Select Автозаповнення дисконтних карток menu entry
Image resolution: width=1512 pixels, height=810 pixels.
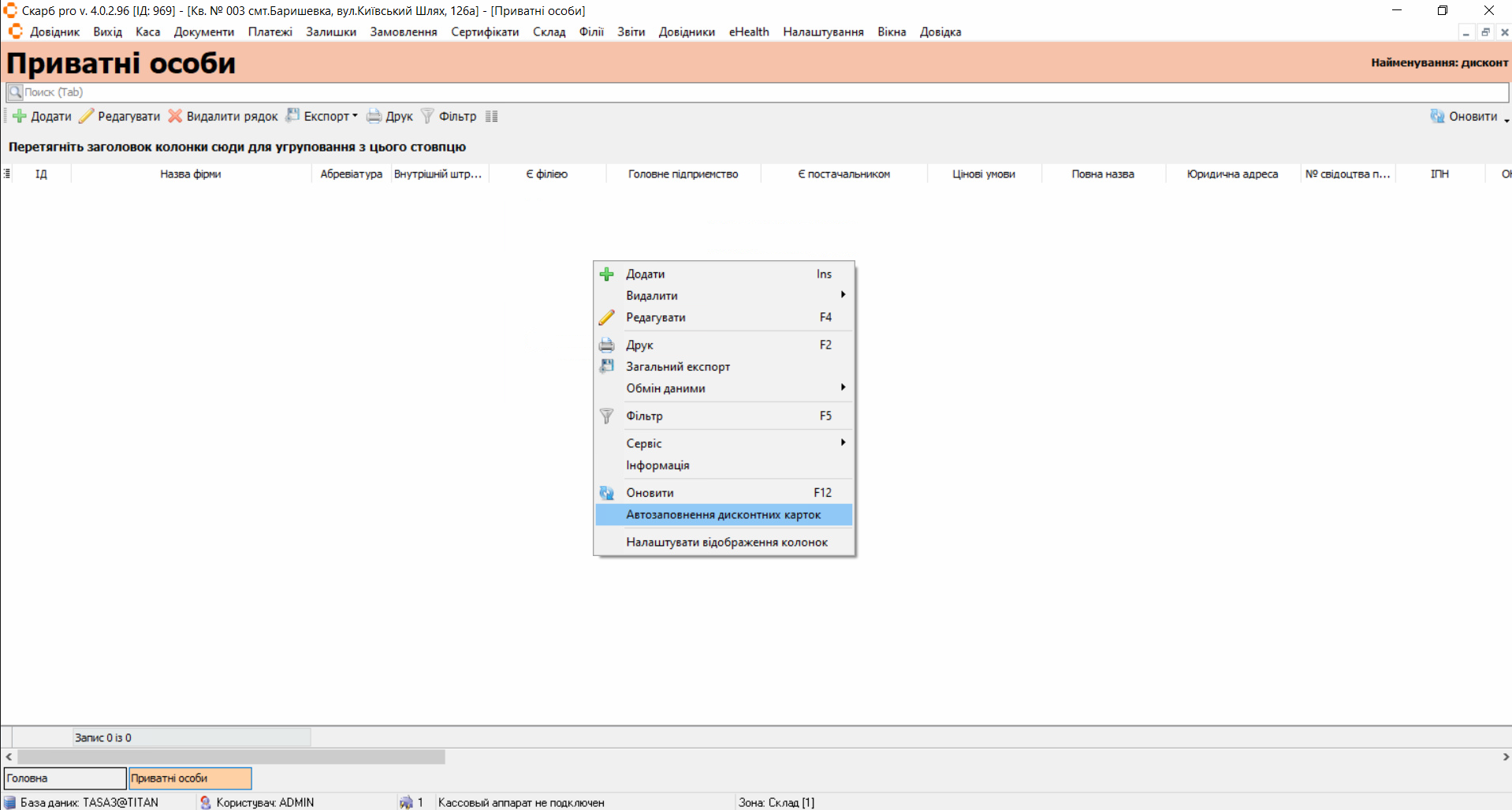(723, 514)
